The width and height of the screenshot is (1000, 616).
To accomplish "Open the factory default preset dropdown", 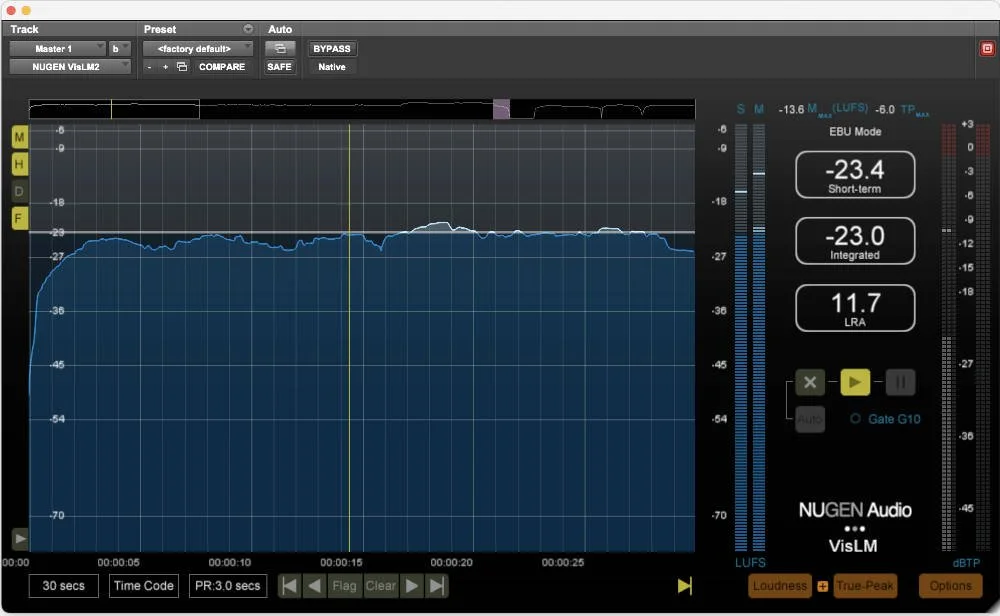I will [x=198, y=48].
